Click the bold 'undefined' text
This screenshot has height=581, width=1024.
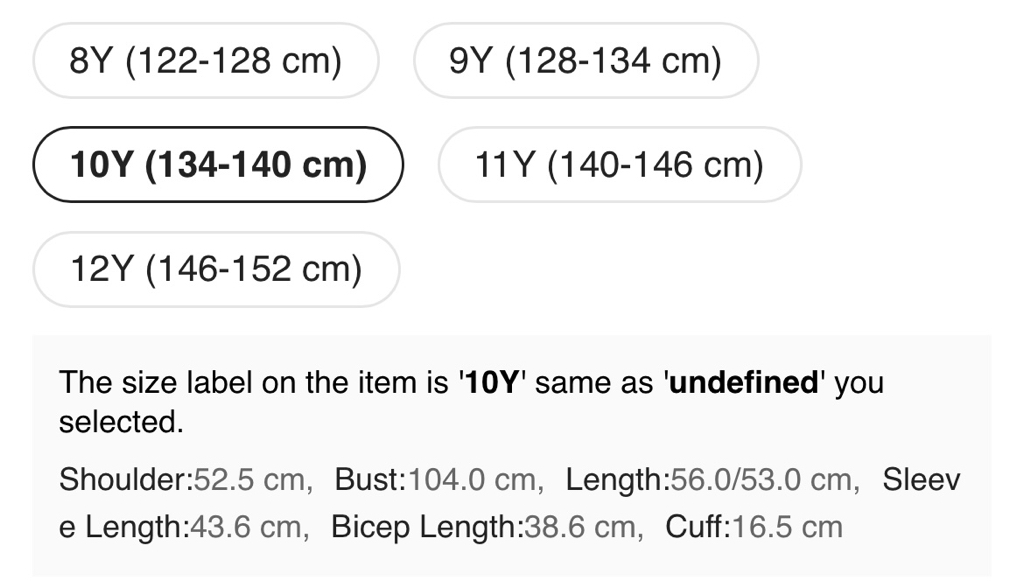[x=743, y=383]
